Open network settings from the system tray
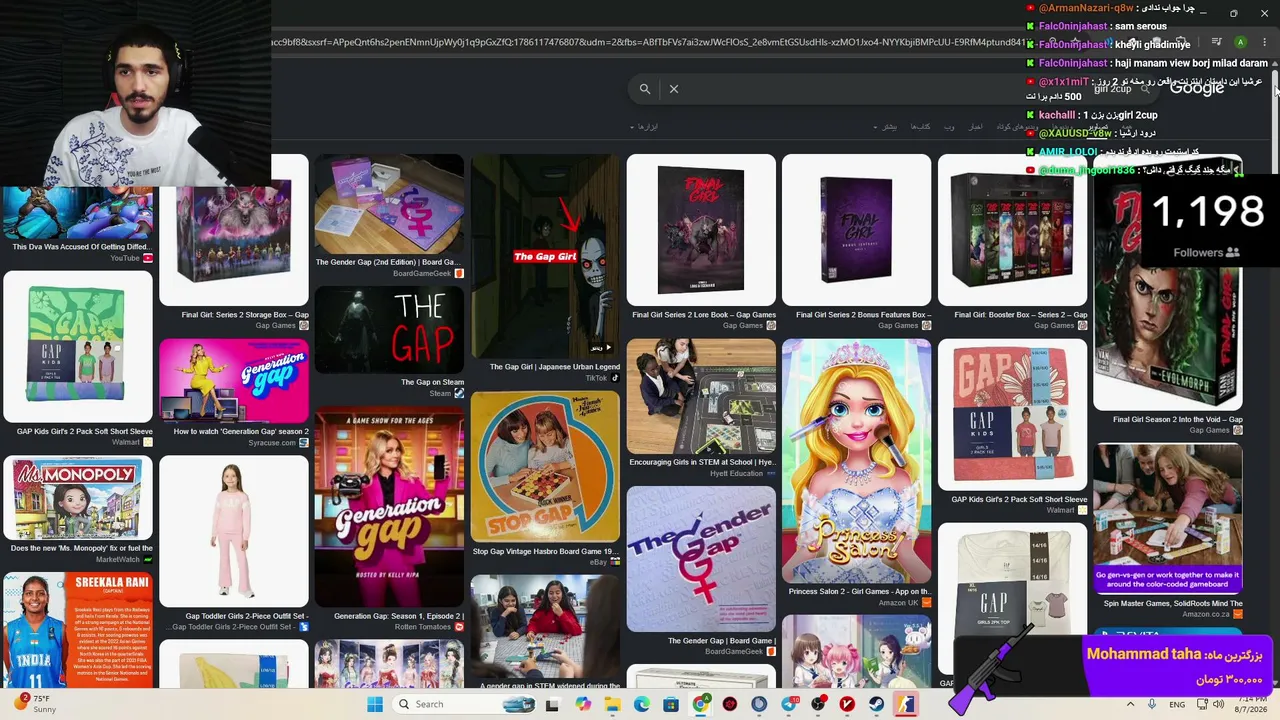 [x=1203, y=704]
